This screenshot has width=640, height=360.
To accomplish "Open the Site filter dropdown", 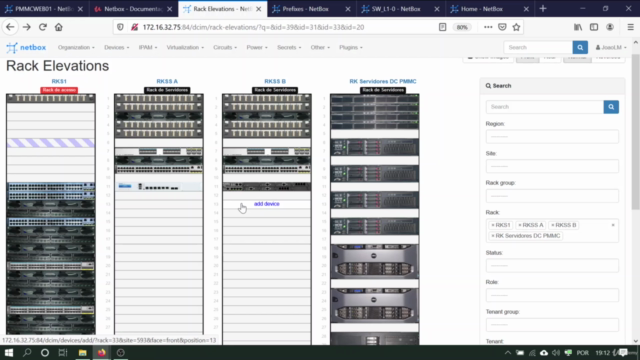I will pyautogui.click(x=552, y=166).
